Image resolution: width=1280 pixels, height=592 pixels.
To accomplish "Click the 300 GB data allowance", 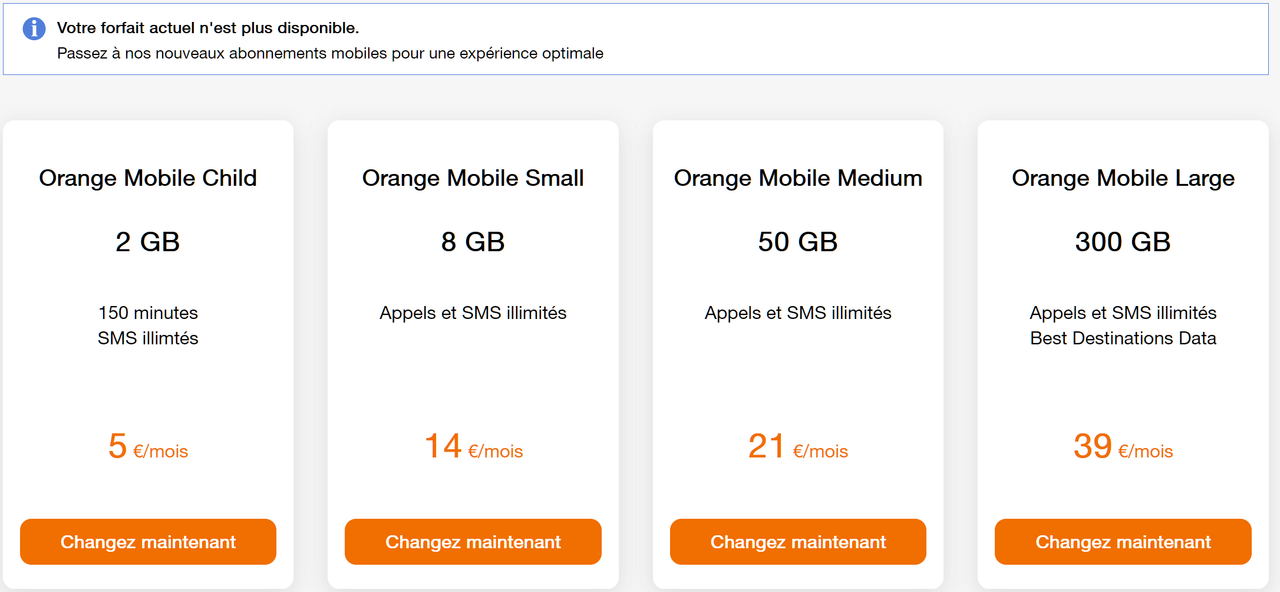I will [1123, 242].
